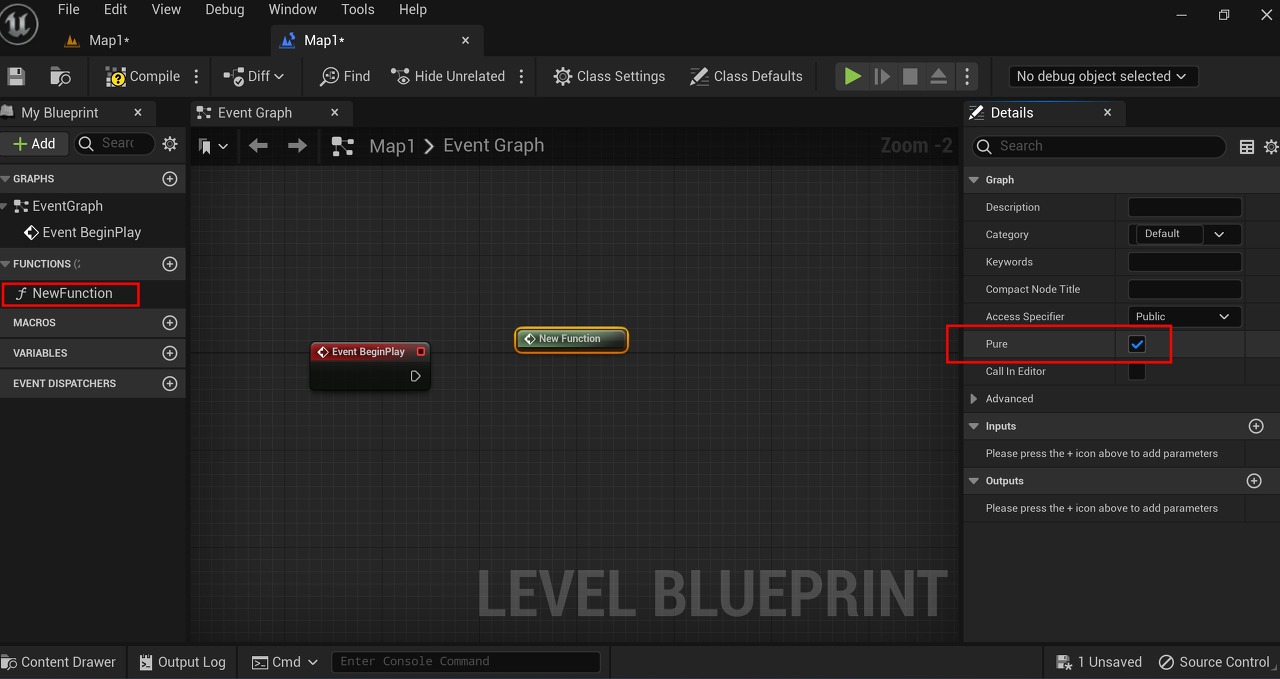The image size is (1280, 679).
Task: Close the Details panel tab
Action: coord(1107,113)
